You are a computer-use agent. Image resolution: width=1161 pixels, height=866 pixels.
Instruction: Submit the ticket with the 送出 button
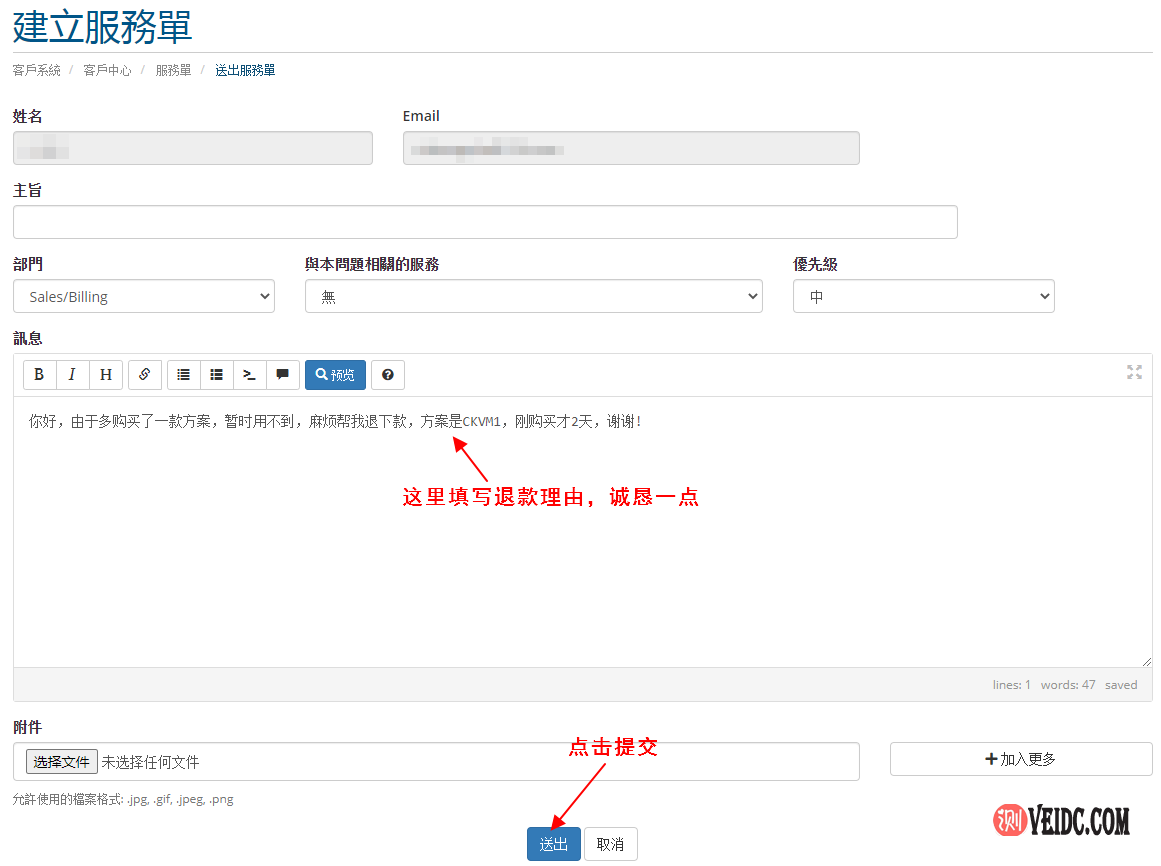553,844
